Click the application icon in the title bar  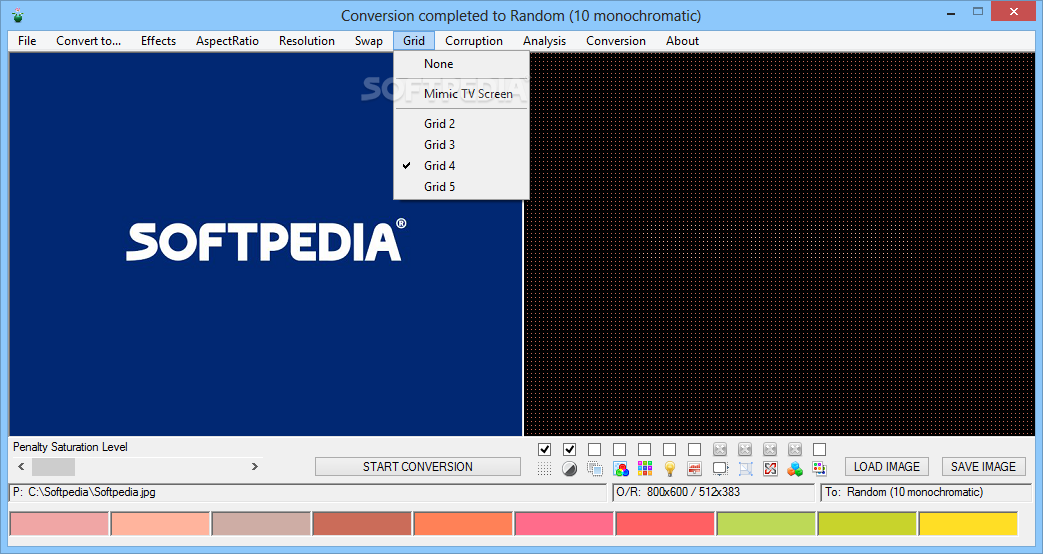18,15
